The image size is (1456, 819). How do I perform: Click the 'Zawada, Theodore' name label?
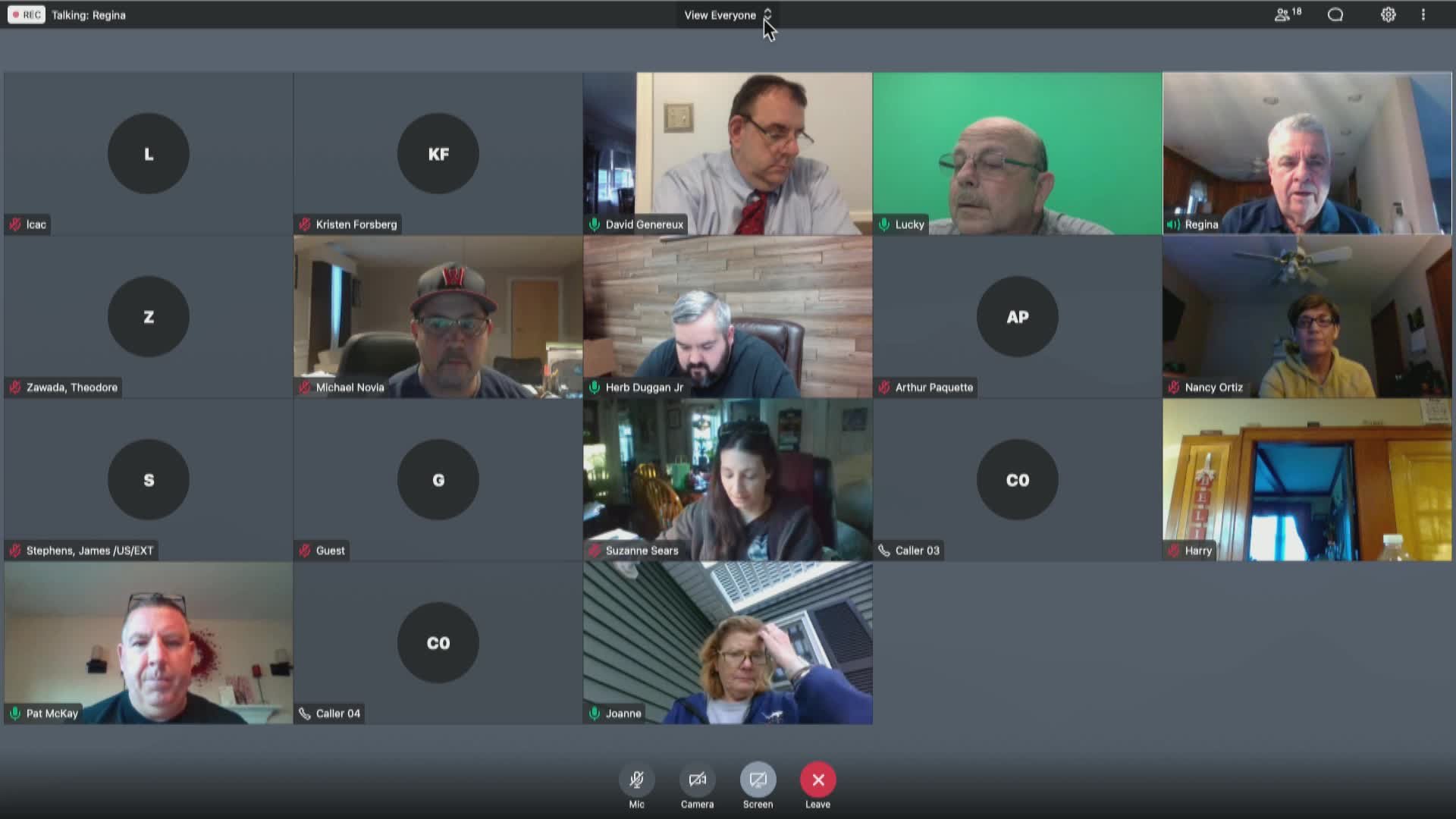(72, 388)
